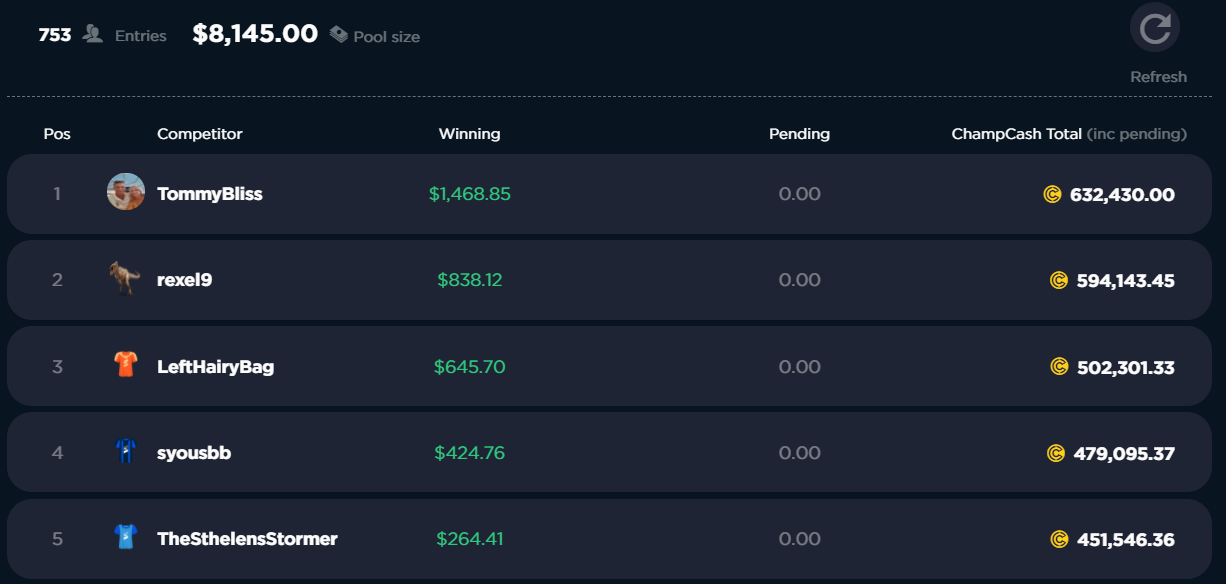Select the LeftHairyBag competitor name
1226x584 pixels.
point(216,367)
